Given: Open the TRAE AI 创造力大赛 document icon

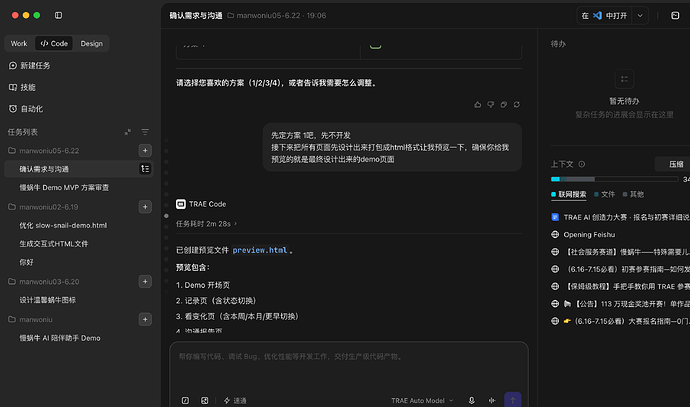Looking at the screenshot, I should tap(555, 217).
